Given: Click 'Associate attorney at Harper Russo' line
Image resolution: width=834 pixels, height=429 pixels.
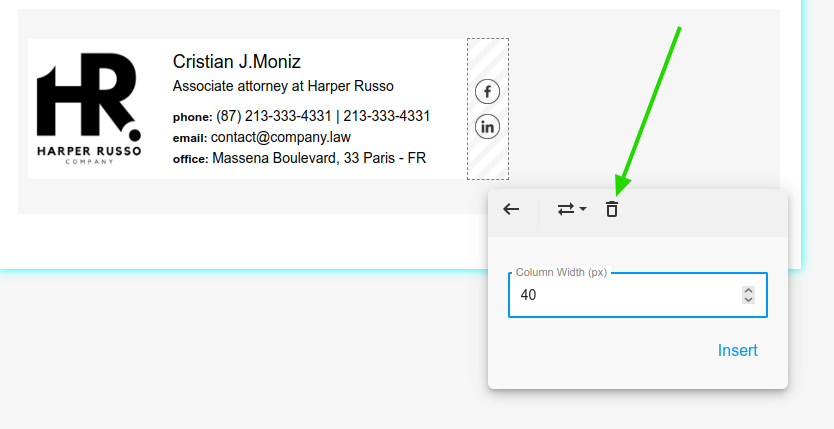Looking at the screenshot, I should pyautogui.click(x=283, y=86).
